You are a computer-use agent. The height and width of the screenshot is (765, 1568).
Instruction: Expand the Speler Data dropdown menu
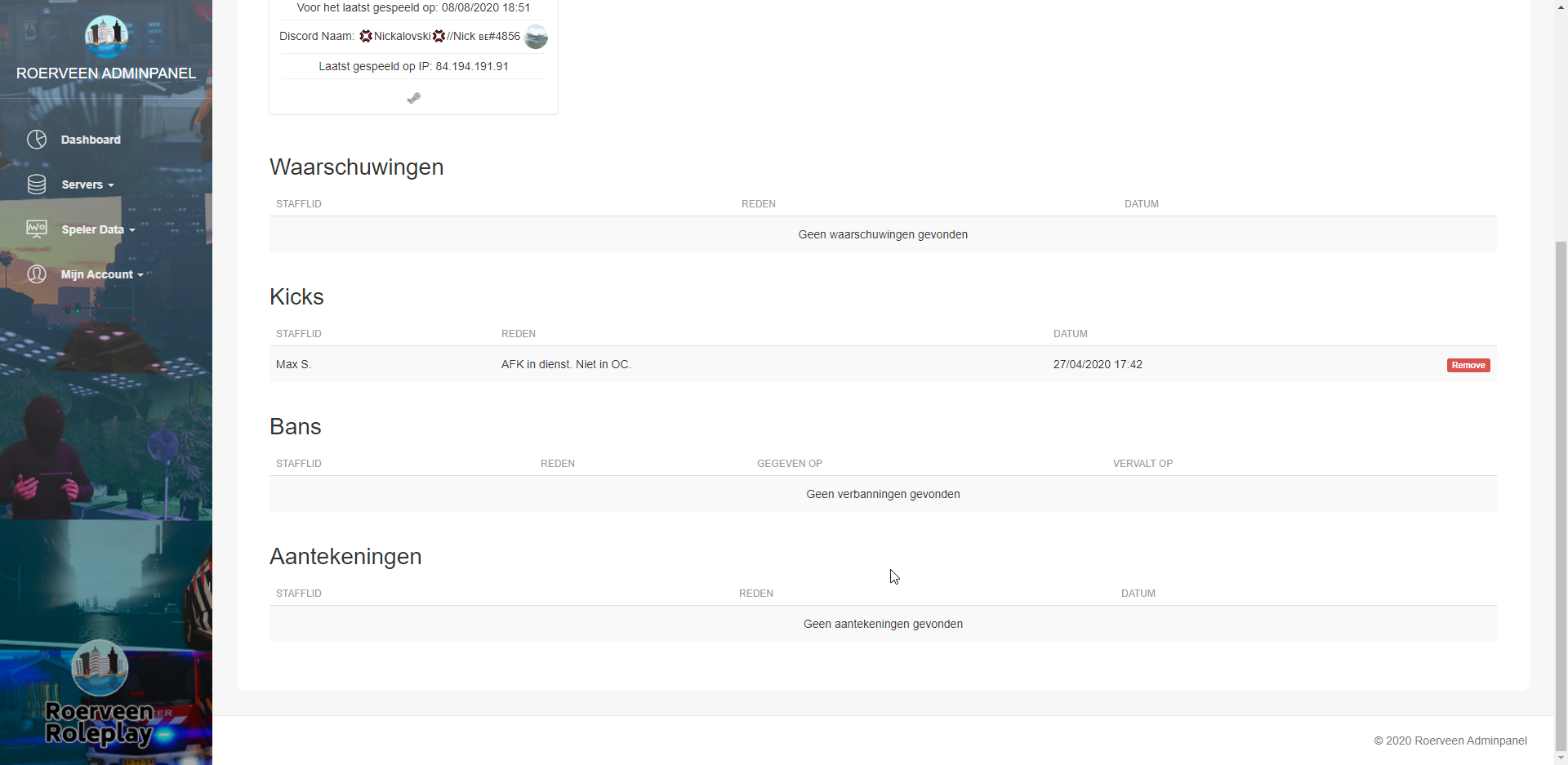click(x=98, y=229)
